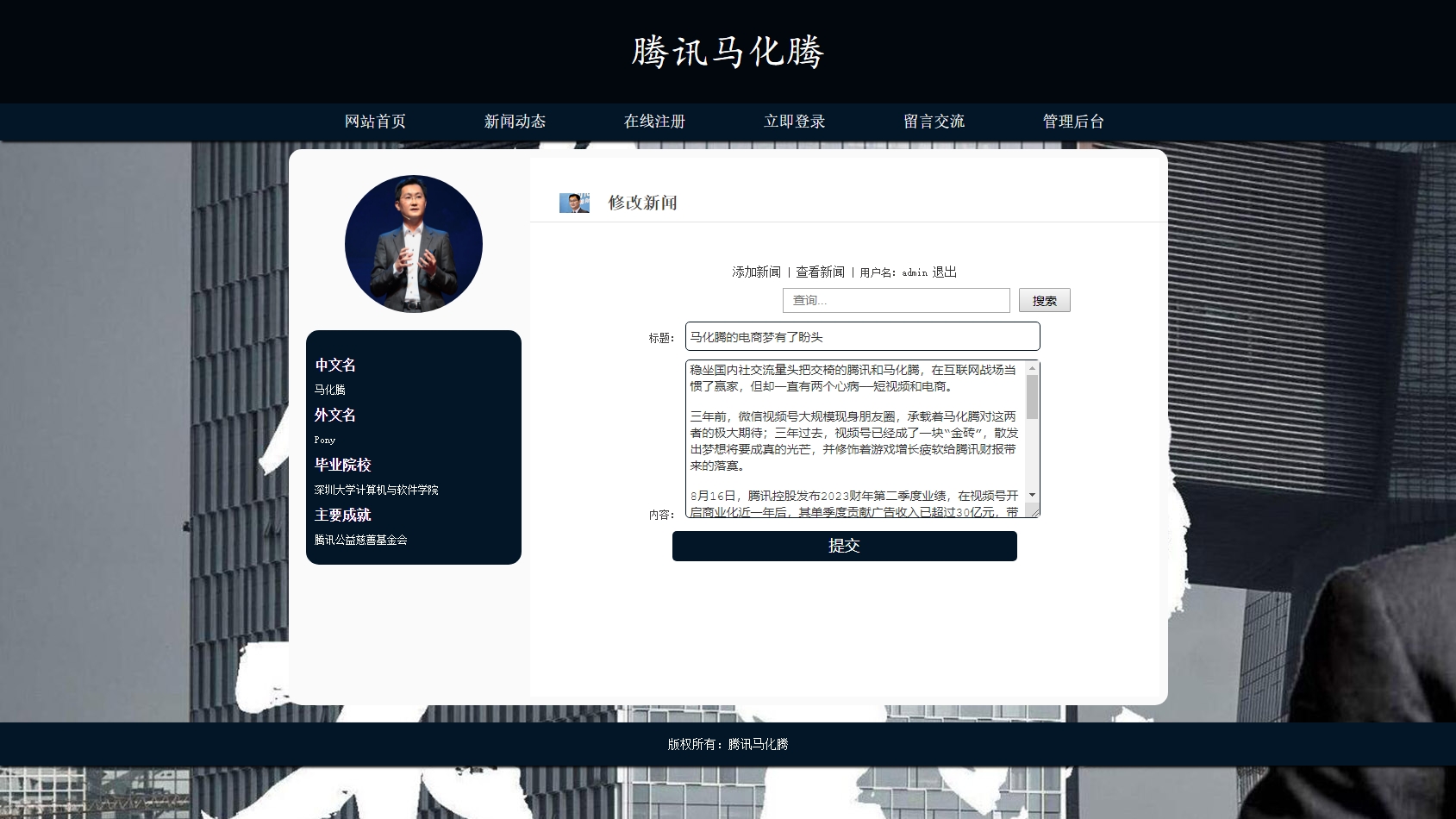Open the 网站首页 navigation item
1456x819 pixels.
point(375,122)
